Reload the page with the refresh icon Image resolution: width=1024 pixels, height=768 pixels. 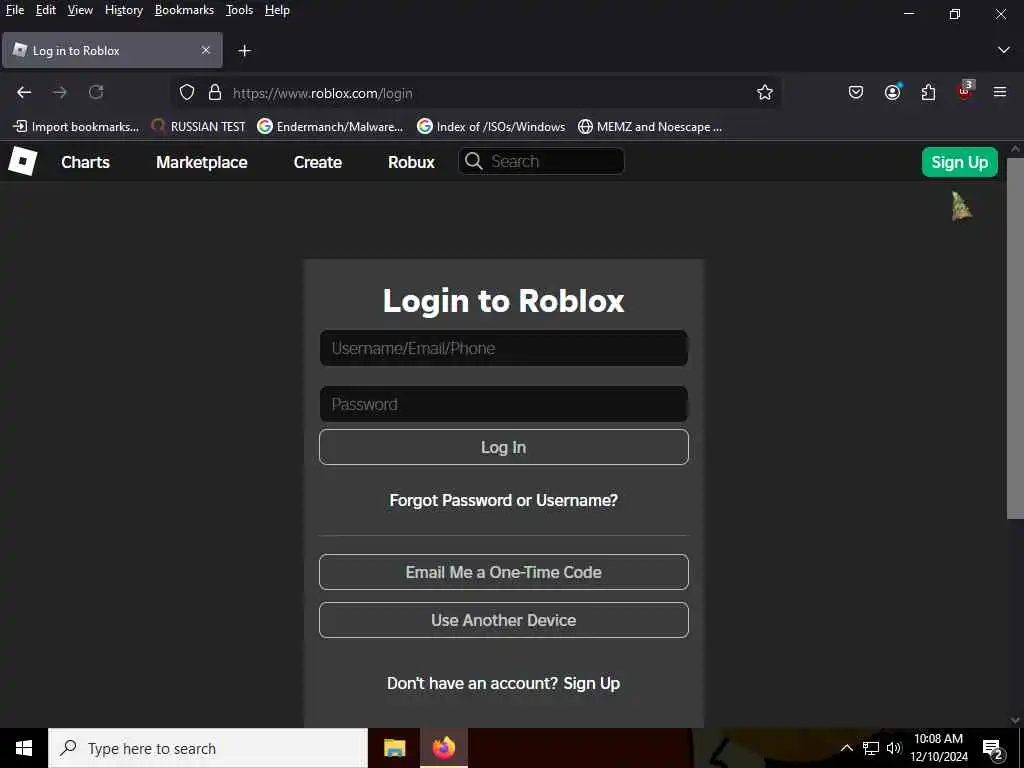pyautogui.click(x=96, y=93)
